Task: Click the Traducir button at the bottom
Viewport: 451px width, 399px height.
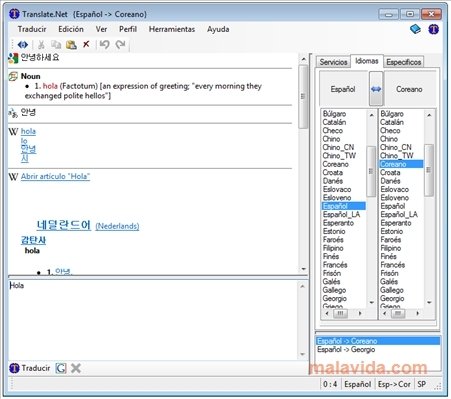Action: pos(30,368)
